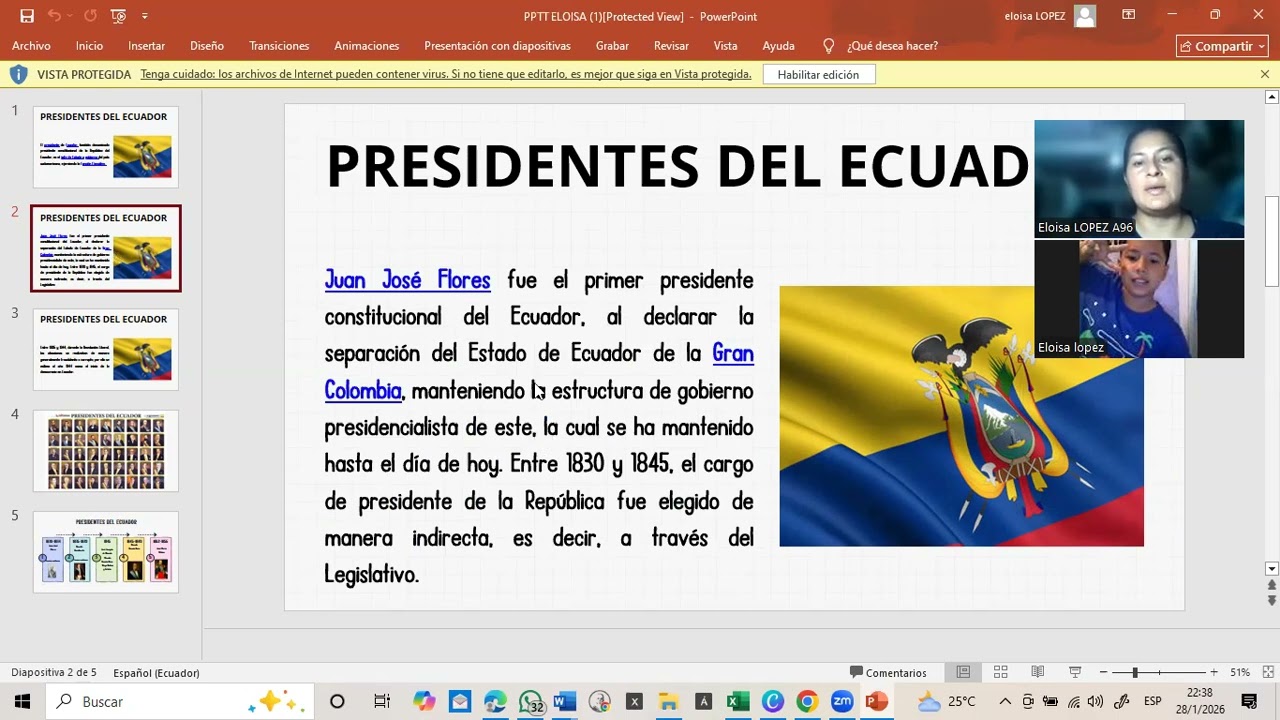
Task: Click the ¿Qué desea hacer? search box
Action: pos(892,46)
